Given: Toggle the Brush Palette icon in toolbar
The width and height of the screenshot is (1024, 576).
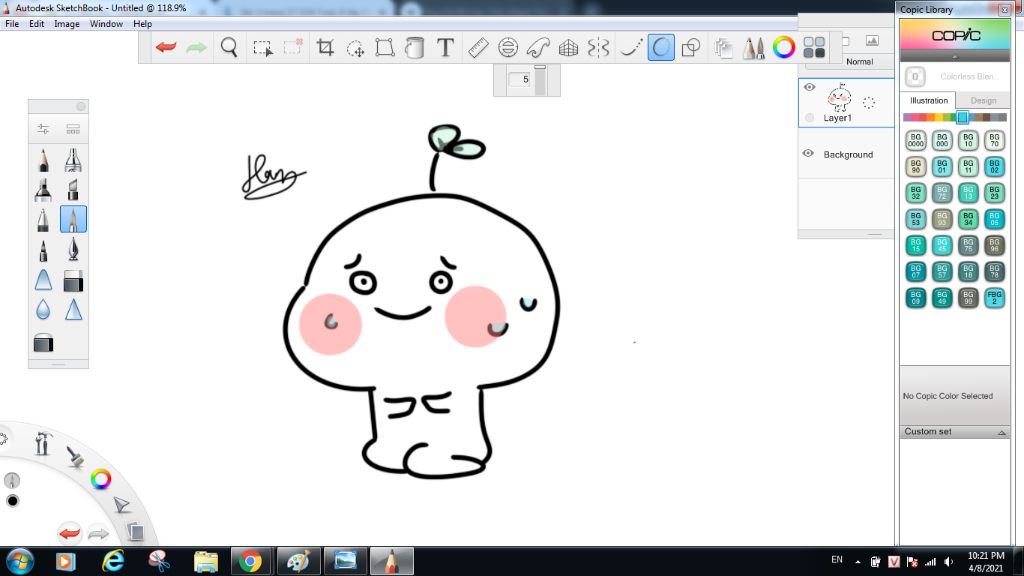Looking at the screenshot, I should [x=754, y=47].
